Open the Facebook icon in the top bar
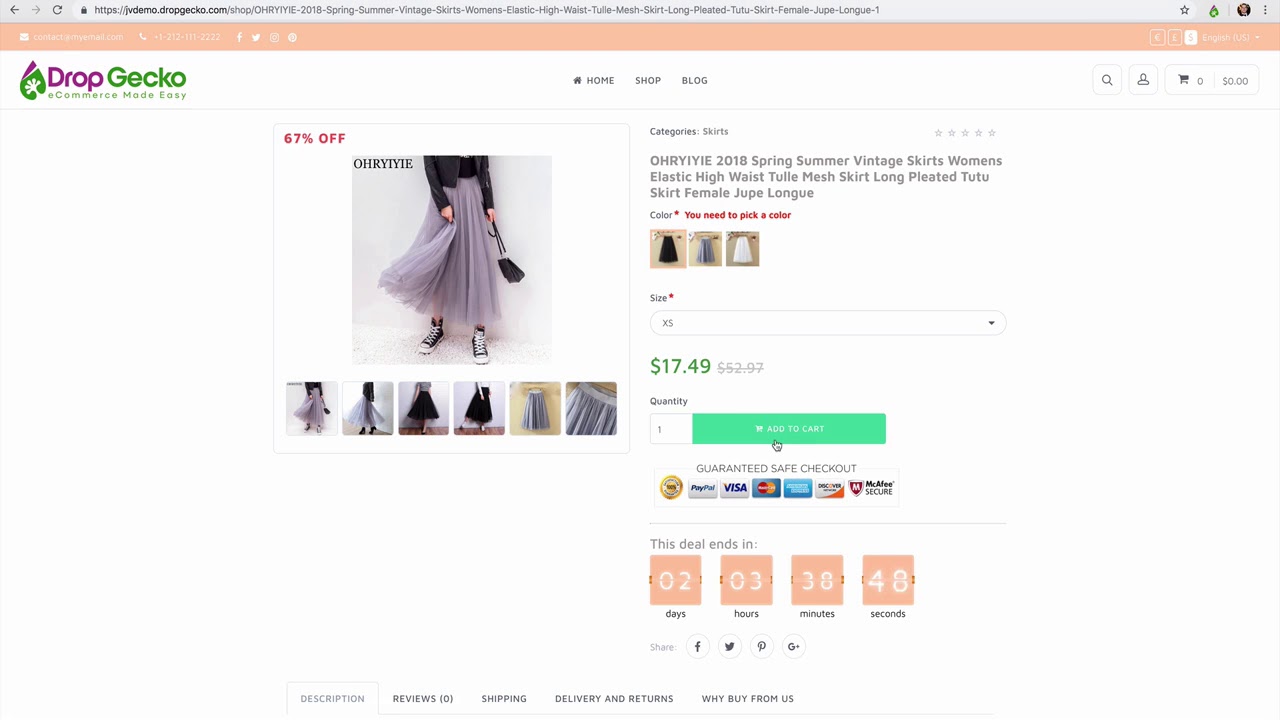 coord(239,37)
